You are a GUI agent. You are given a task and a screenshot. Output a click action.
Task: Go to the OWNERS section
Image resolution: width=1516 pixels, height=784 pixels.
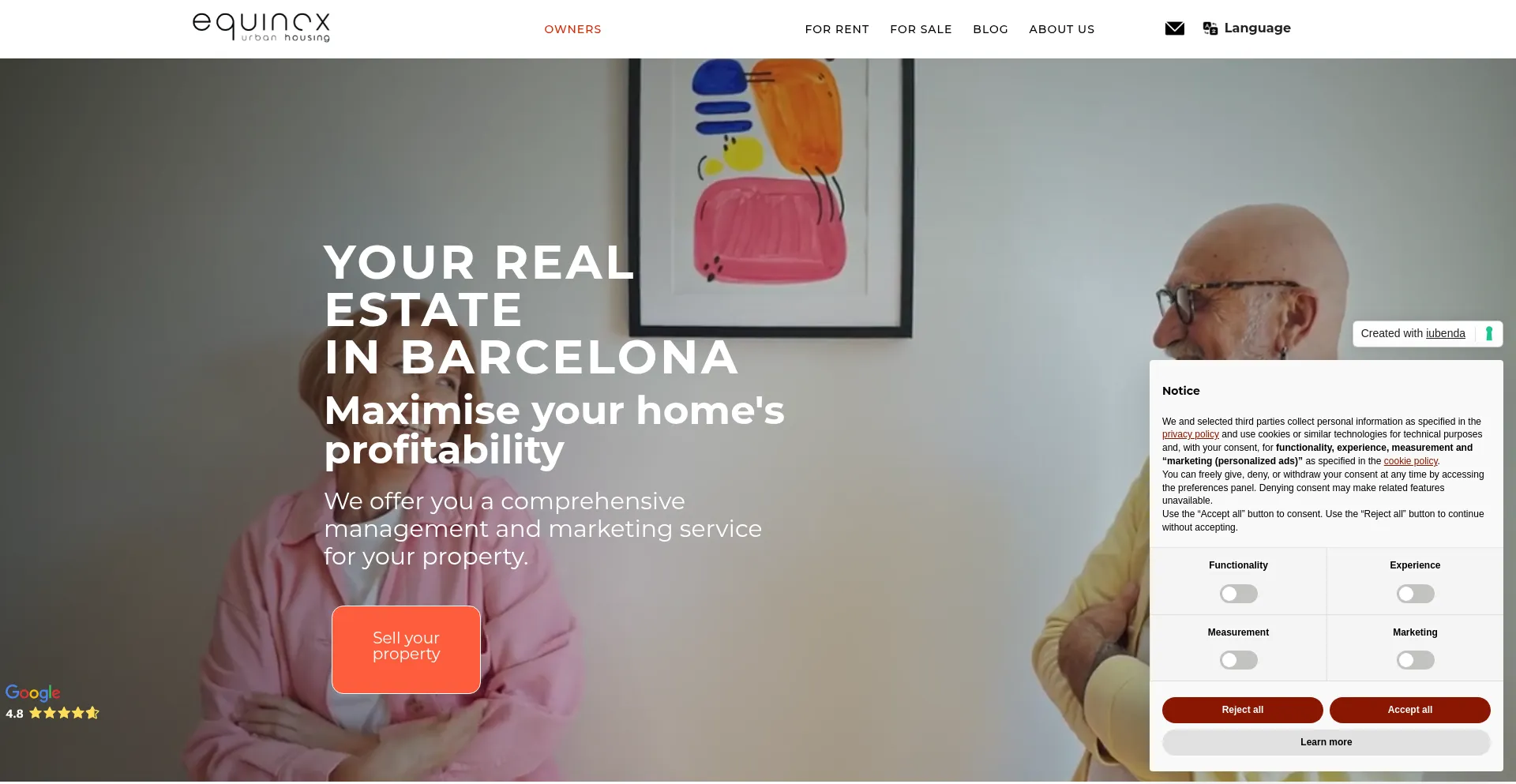coord(572,29)
